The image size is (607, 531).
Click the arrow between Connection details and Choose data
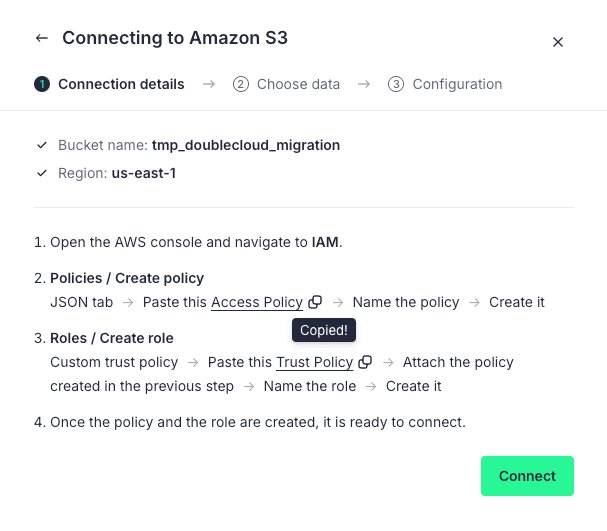(209, 84)
